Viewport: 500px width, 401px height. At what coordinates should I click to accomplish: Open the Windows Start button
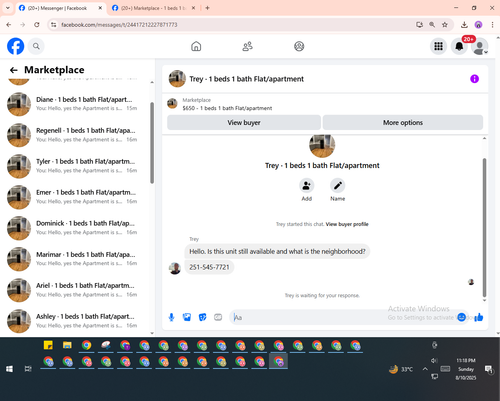(9, 369)
